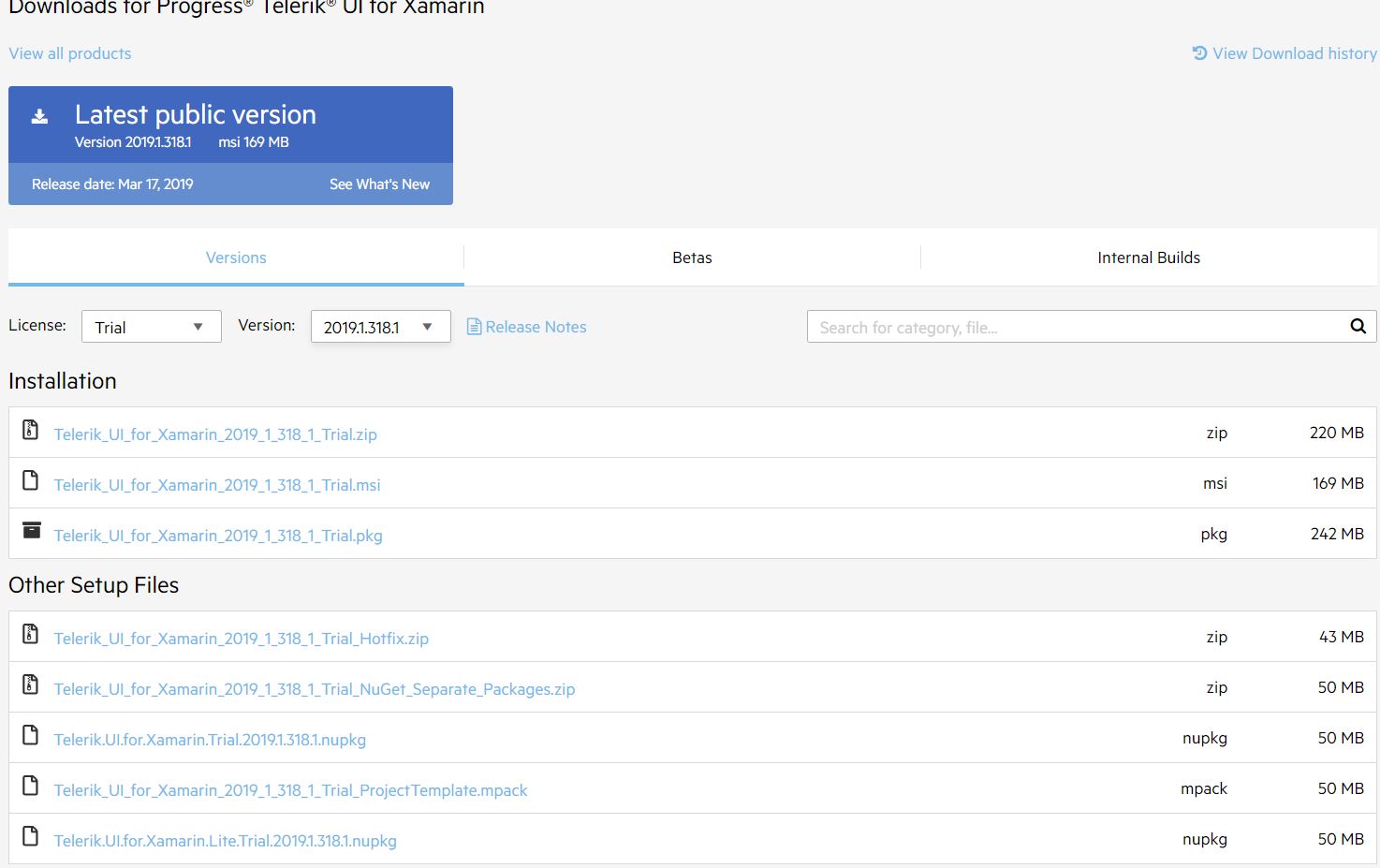Click the Release date: Mar 17, 2019 text
Viewport: 1380px width, 868px height.
point(112,184)
